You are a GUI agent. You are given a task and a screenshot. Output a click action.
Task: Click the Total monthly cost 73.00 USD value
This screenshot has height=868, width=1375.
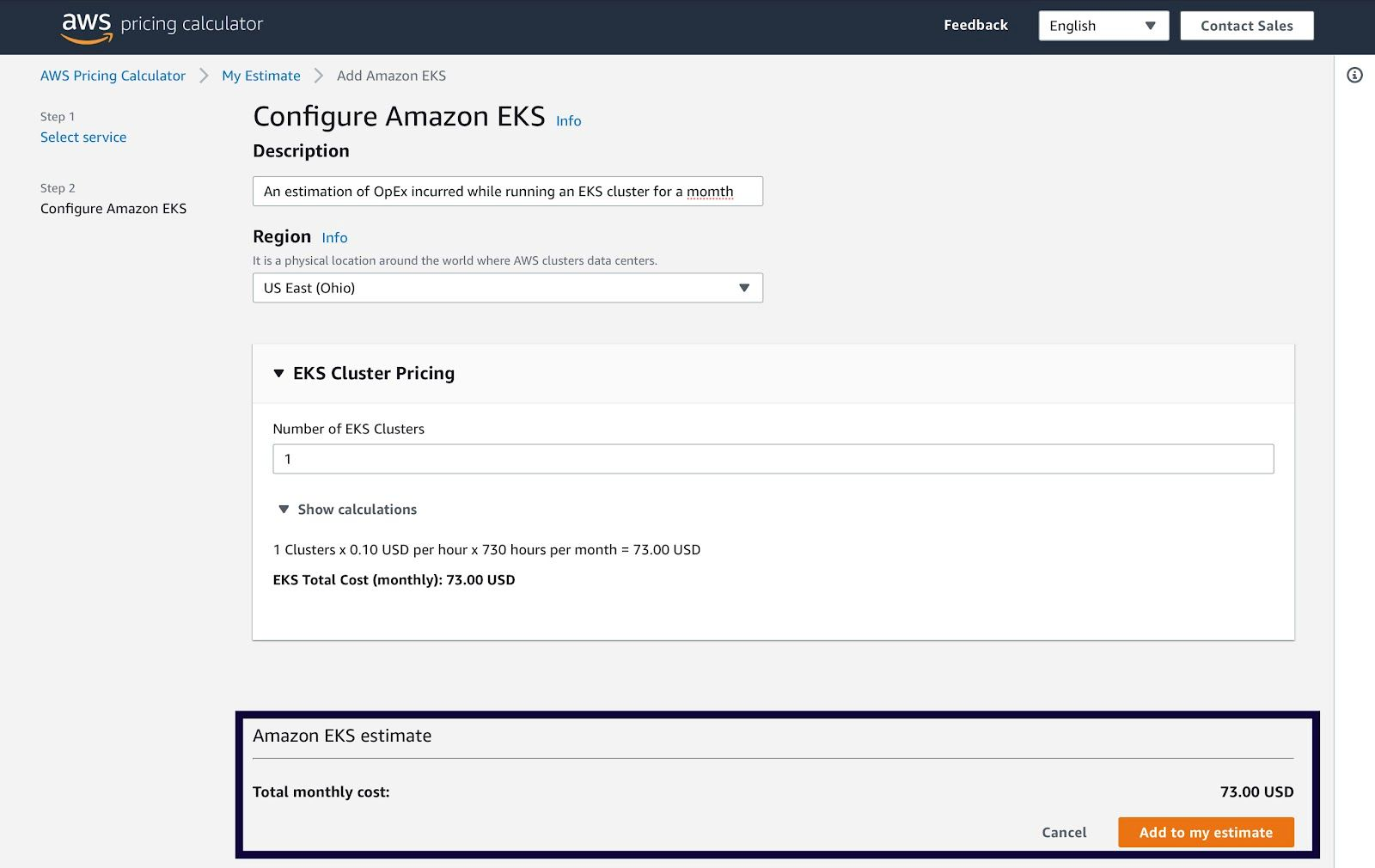(1256, 792)
